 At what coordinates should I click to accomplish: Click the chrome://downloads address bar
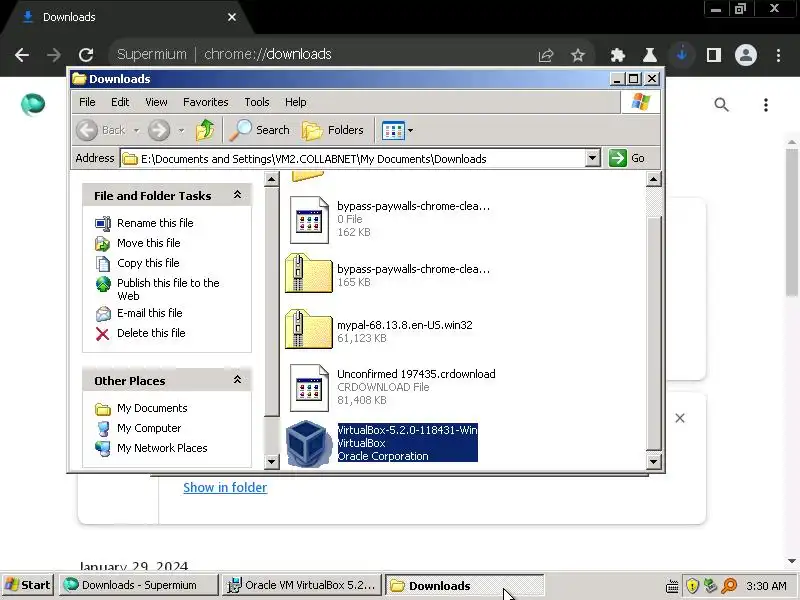(268, 54)
